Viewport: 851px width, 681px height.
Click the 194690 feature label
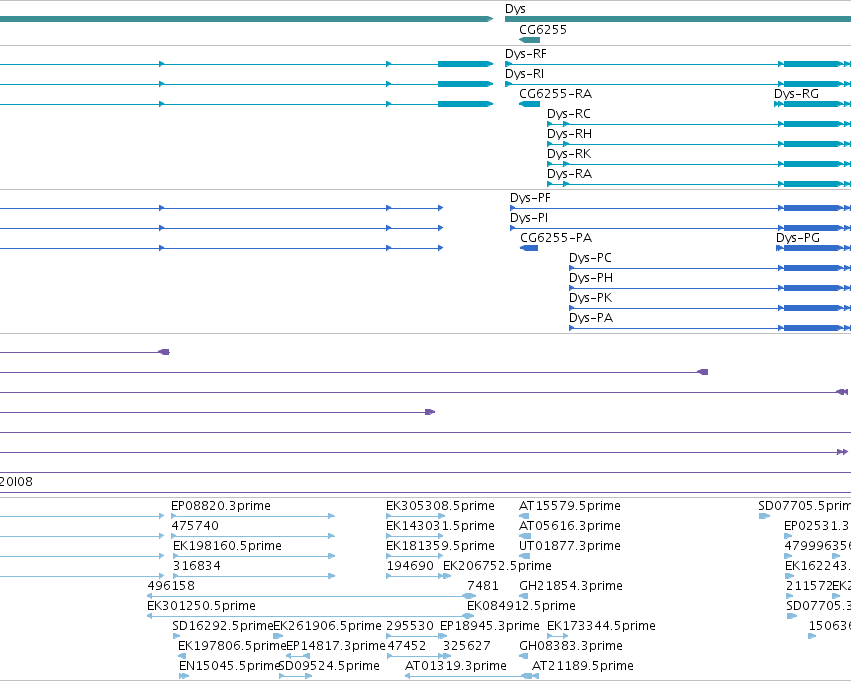410,567
